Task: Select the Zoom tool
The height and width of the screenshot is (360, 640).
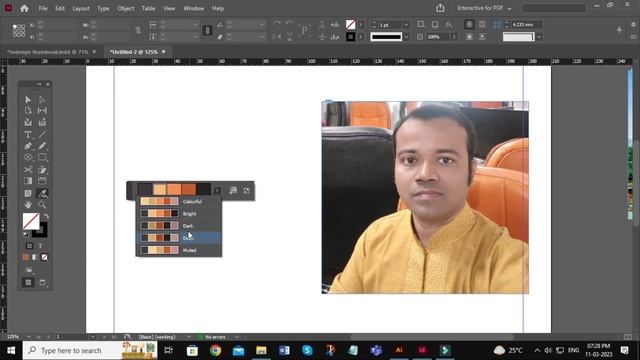Action: 42,204
